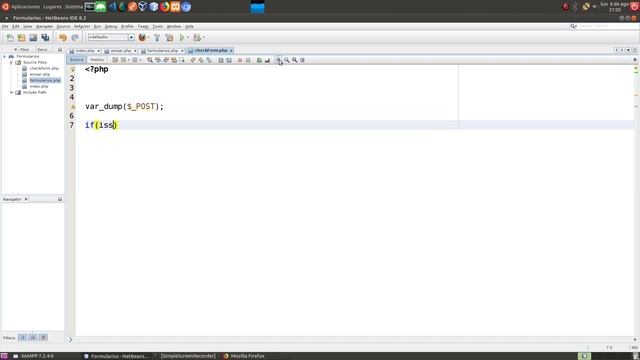
Task: Click the volume icon in system tray
Action: click(594, 7)
